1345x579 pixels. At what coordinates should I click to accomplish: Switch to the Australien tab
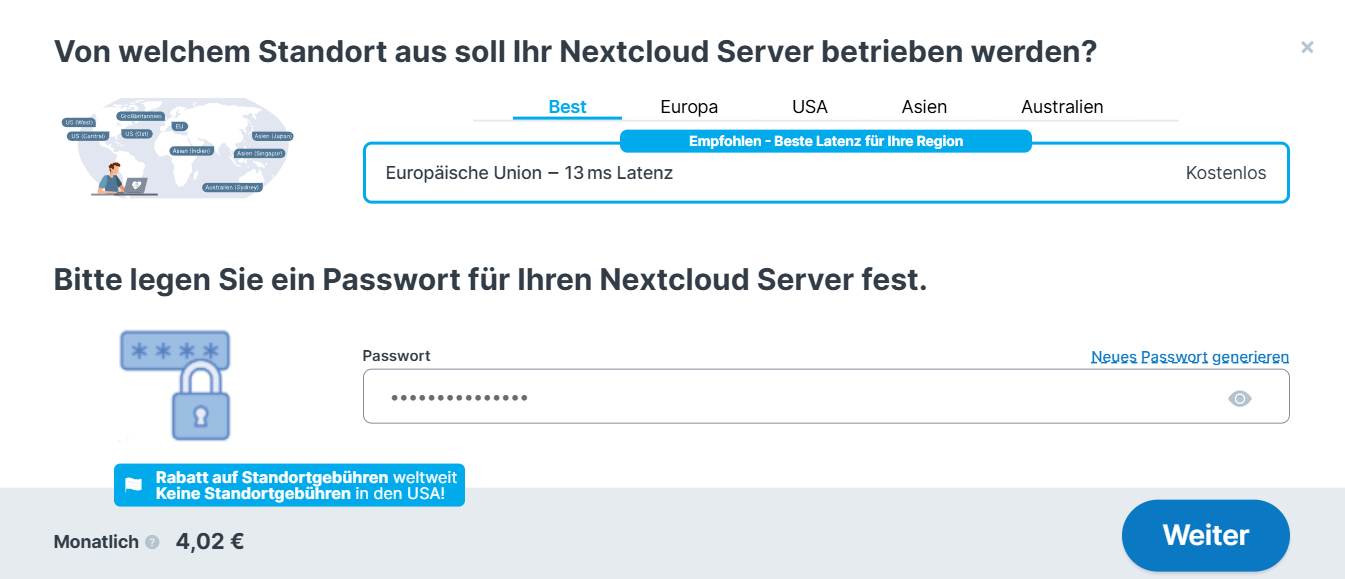(1062, 107)
